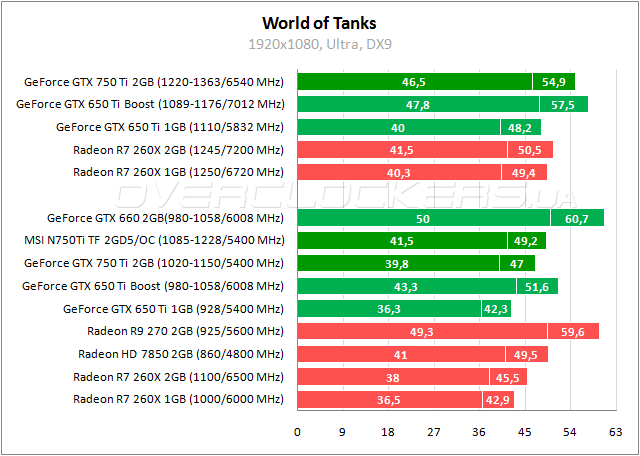640x456 pixels.
Task: Click the 36,5 bar value
Action: point(389,400)
